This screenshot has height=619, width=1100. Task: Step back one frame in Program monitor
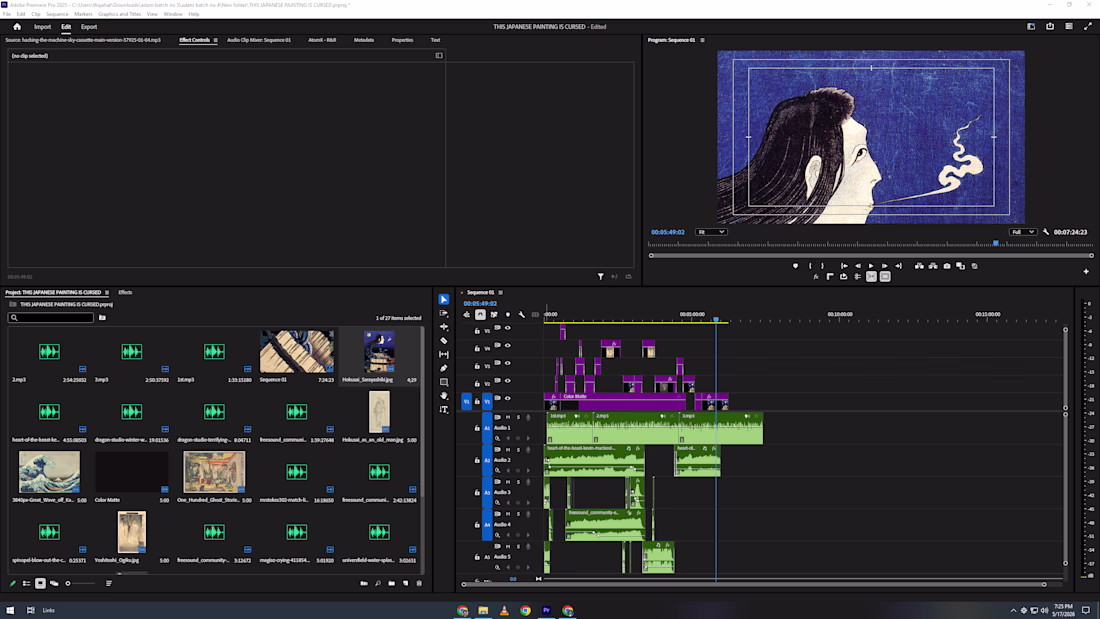[x=857, y=266]
